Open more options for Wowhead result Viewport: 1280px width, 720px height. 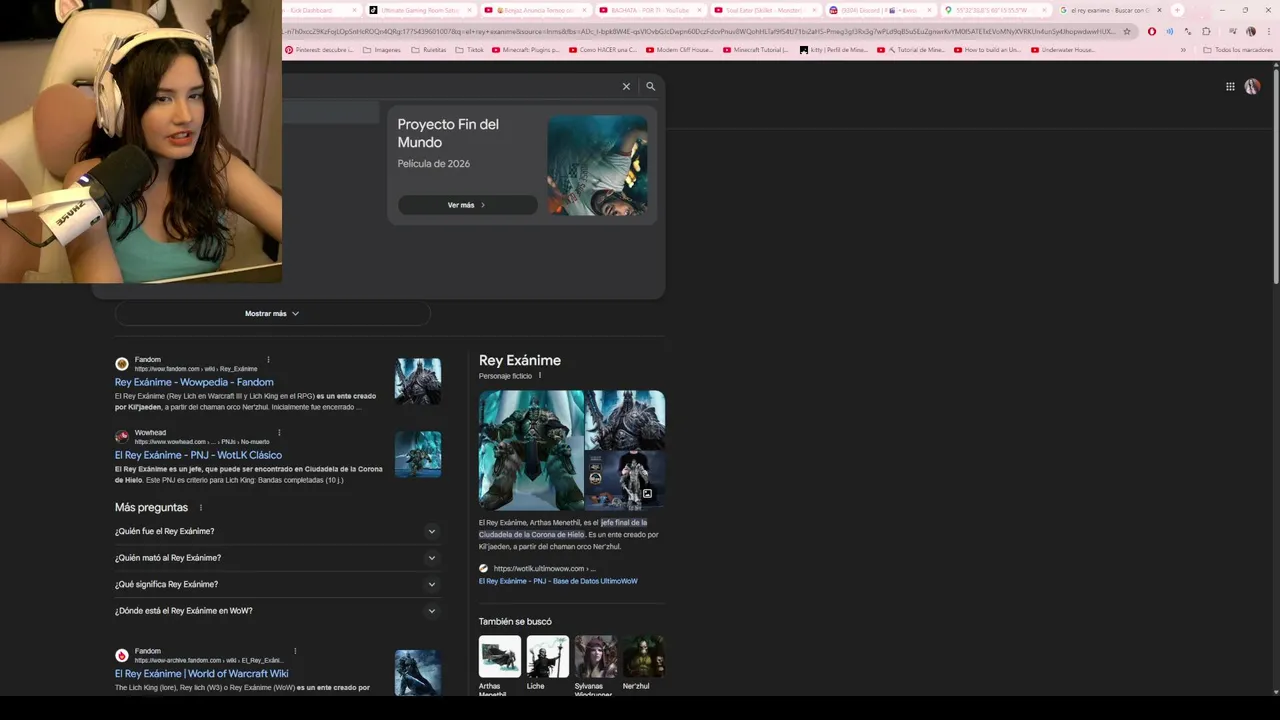279,433
